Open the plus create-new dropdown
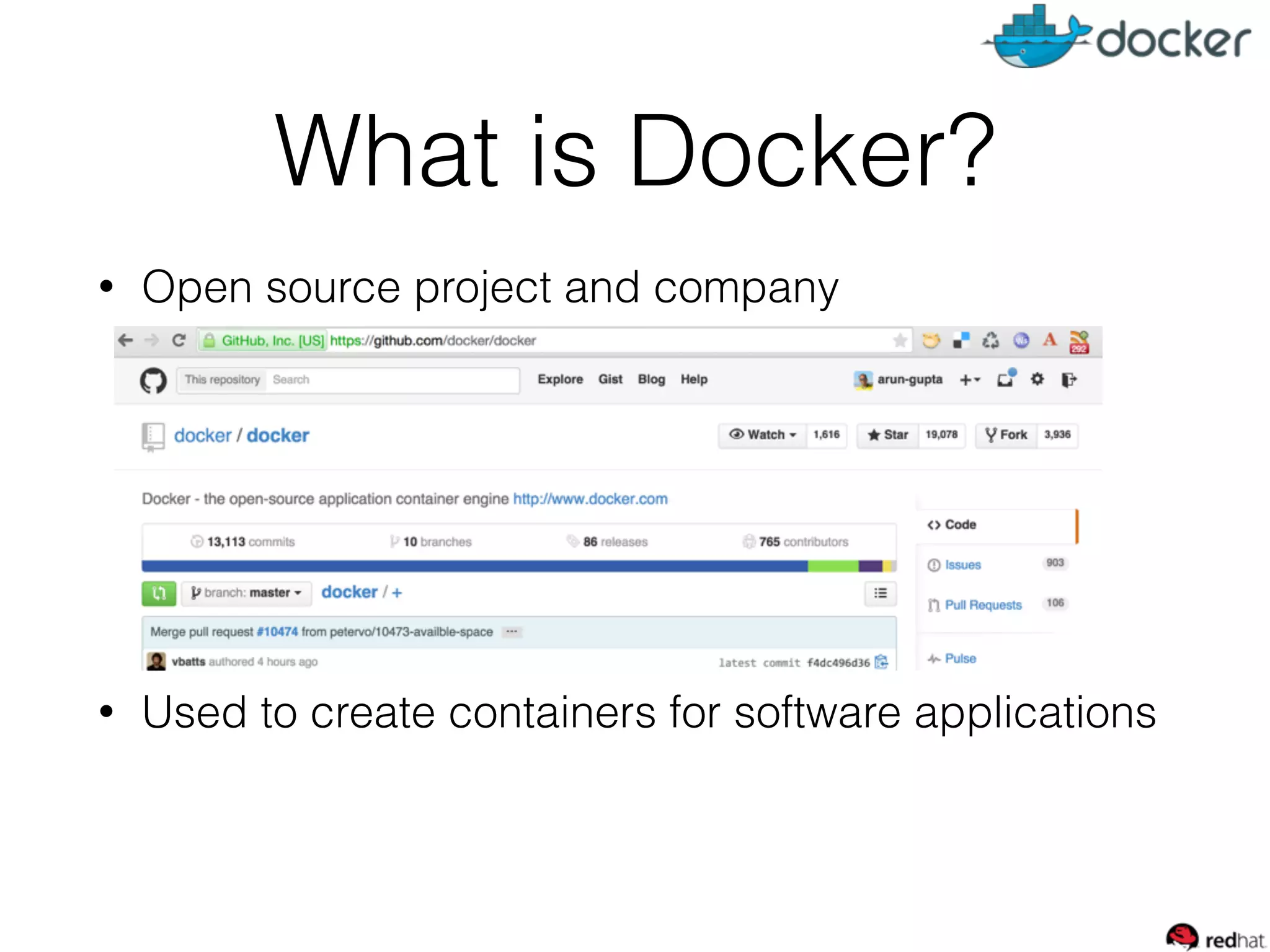 969,380
